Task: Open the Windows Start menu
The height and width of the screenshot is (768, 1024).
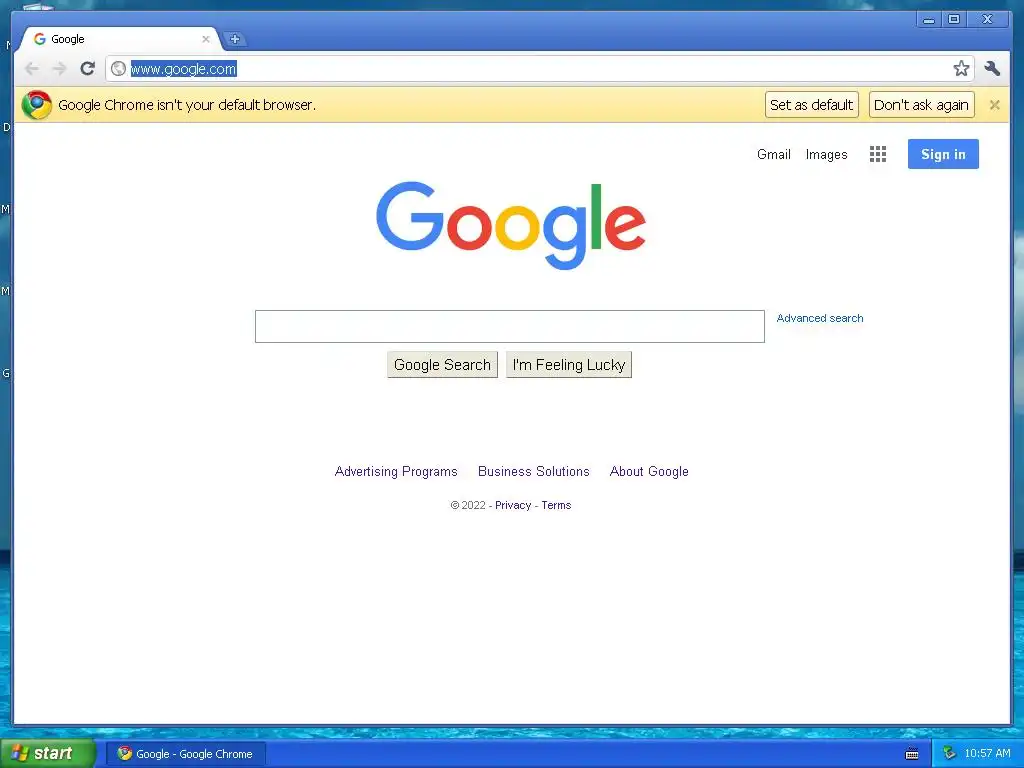Action: (x=47, y=754)
